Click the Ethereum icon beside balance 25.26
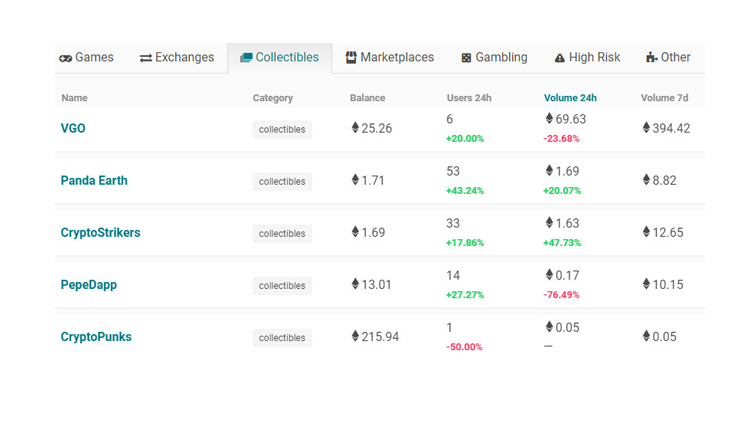Screen dimensions: 750x430 click(355, 127)
